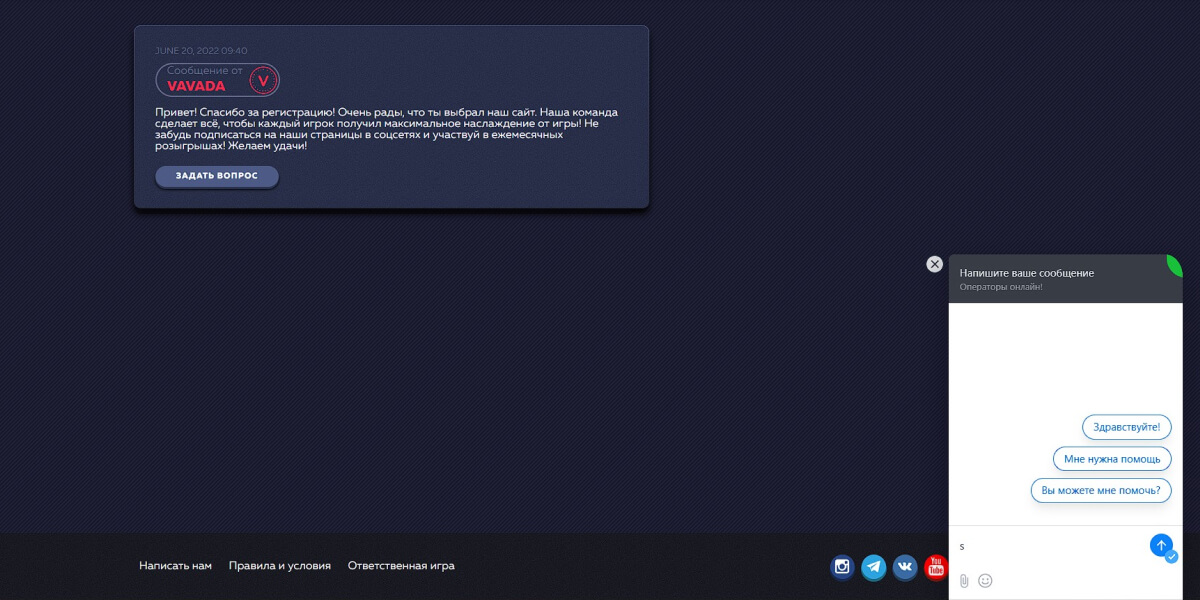Close the chat widget with X button

pyautogui.click(x=934, y=264)
